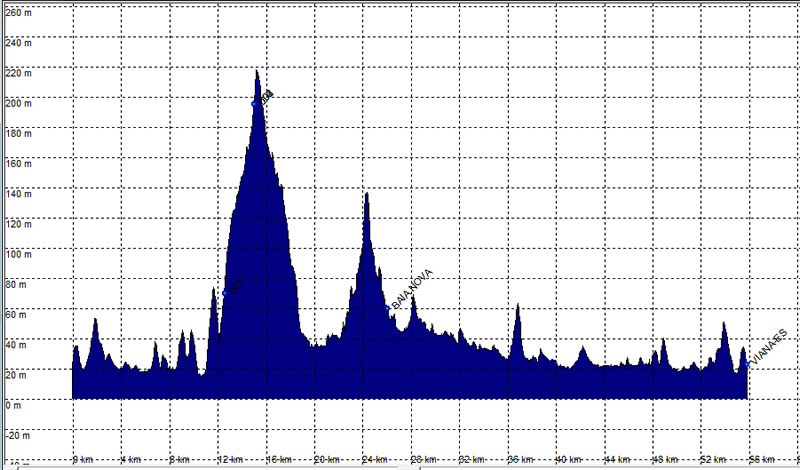Click the second highest peak near 24 km

tap(366, 194)
